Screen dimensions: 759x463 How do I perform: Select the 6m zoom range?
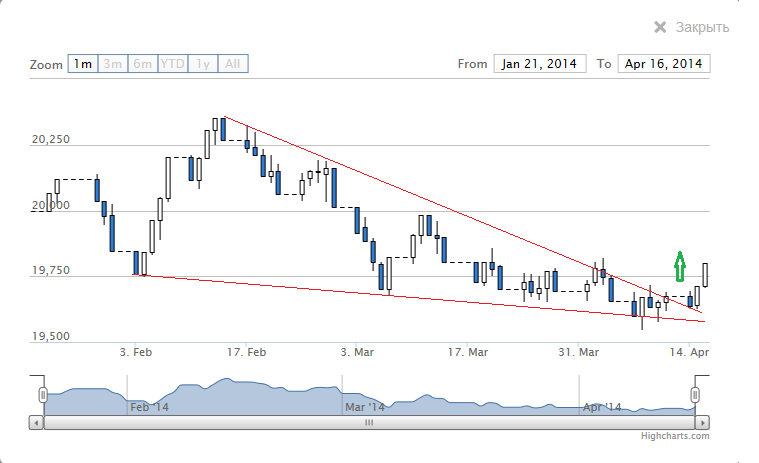click(x=143, y=64)
